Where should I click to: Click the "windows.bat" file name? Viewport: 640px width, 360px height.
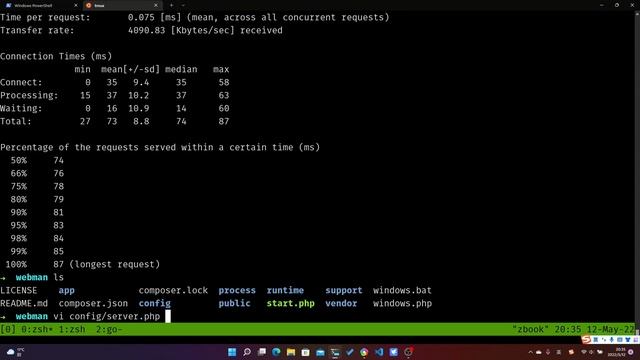click(402, 290)
